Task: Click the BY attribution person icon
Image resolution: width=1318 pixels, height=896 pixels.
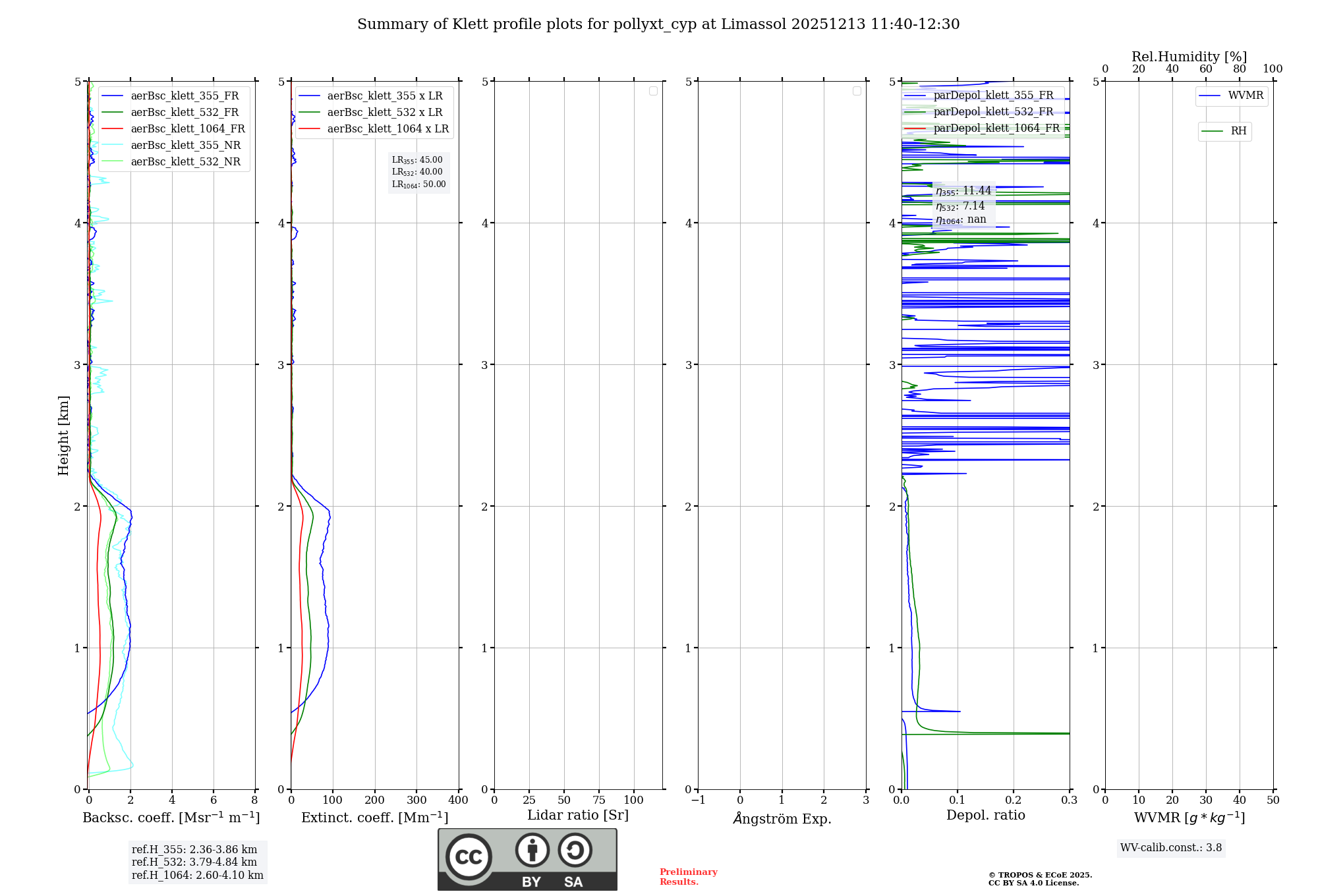Action: coord(532,850)
